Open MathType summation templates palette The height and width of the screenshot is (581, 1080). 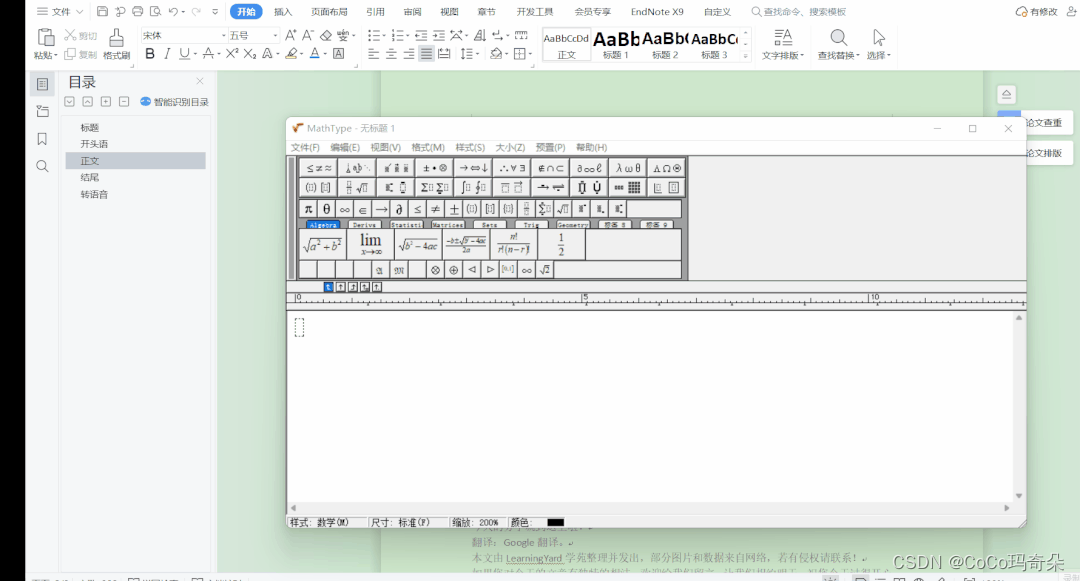(435, 187)
